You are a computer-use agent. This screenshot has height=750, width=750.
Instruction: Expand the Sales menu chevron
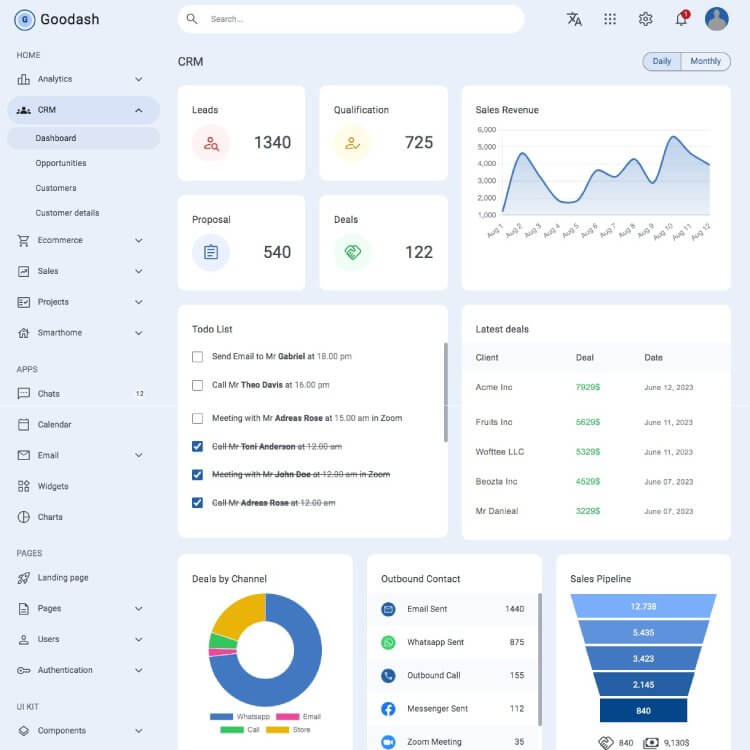(x=139, y=271)
